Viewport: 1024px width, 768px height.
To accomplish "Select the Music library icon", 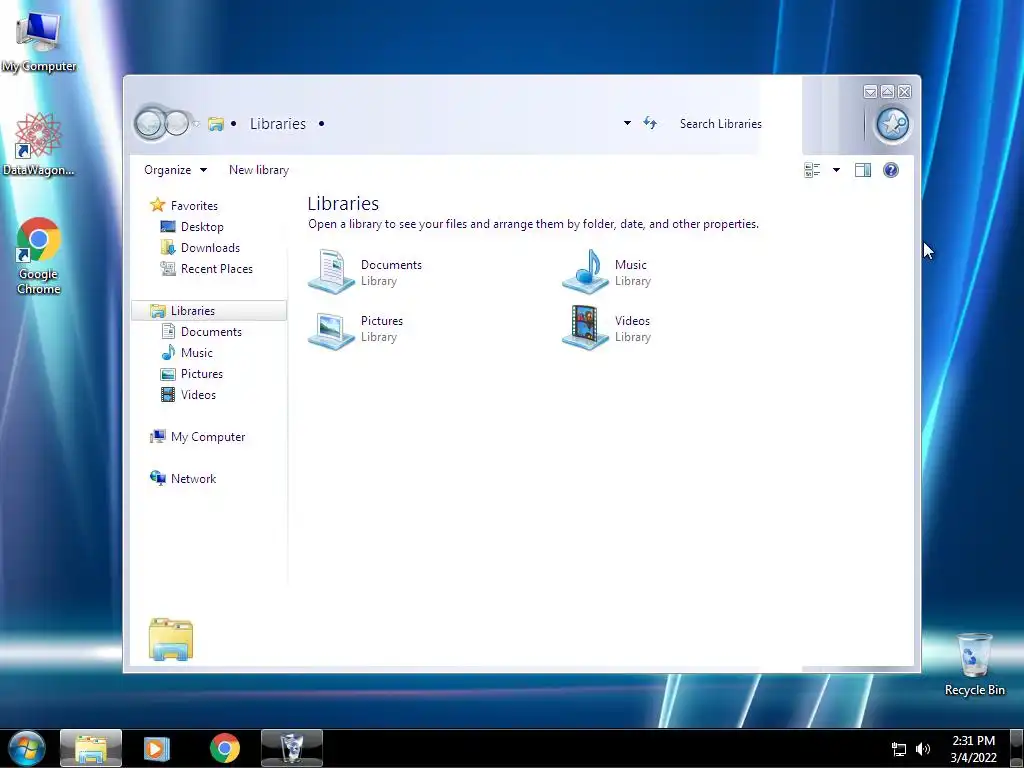I will click(585, 272).
